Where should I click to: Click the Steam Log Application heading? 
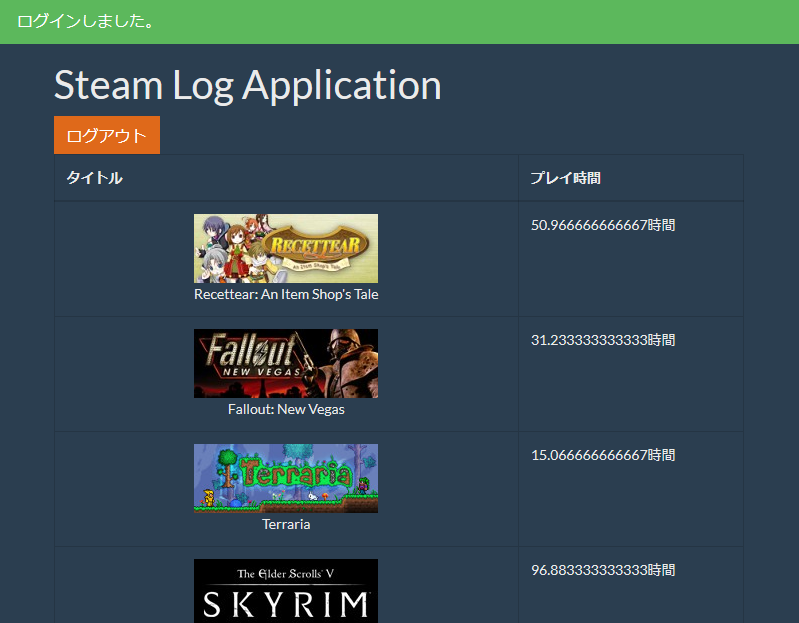[248, 86]
